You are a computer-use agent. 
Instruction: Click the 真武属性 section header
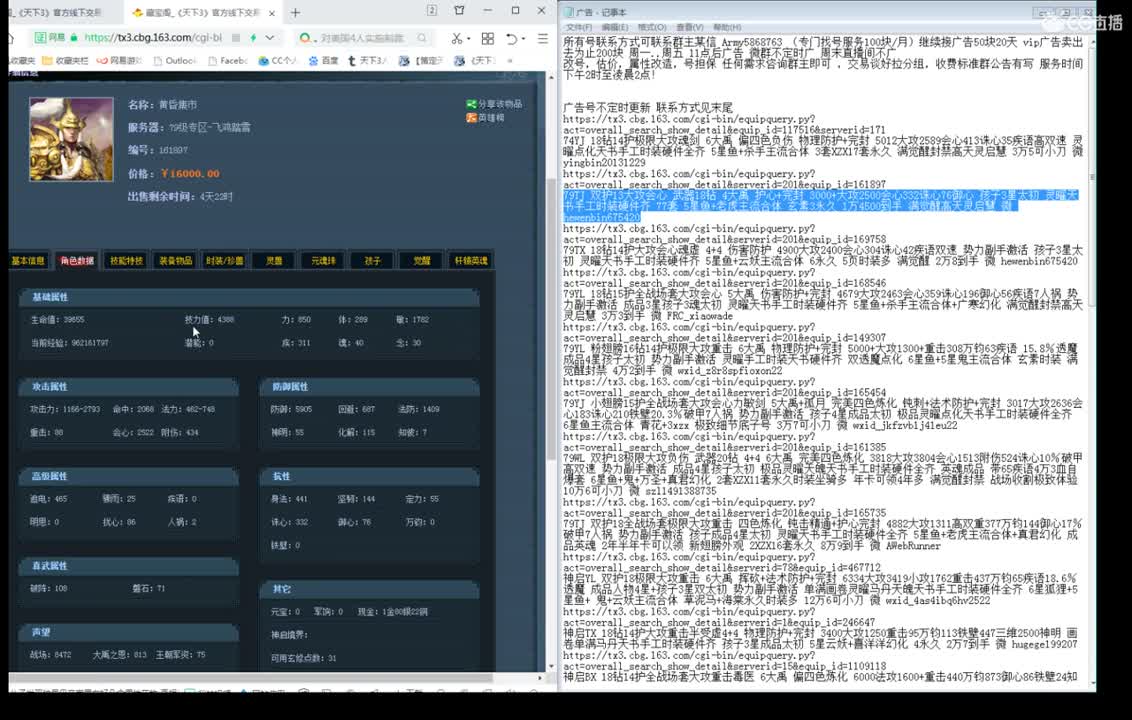[129, 565]
